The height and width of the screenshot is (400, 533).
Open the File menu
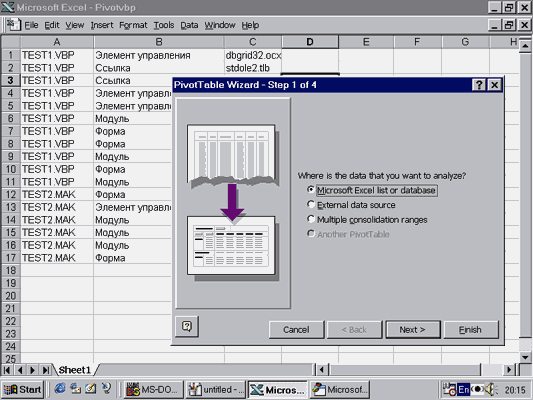tap(31, 25)
